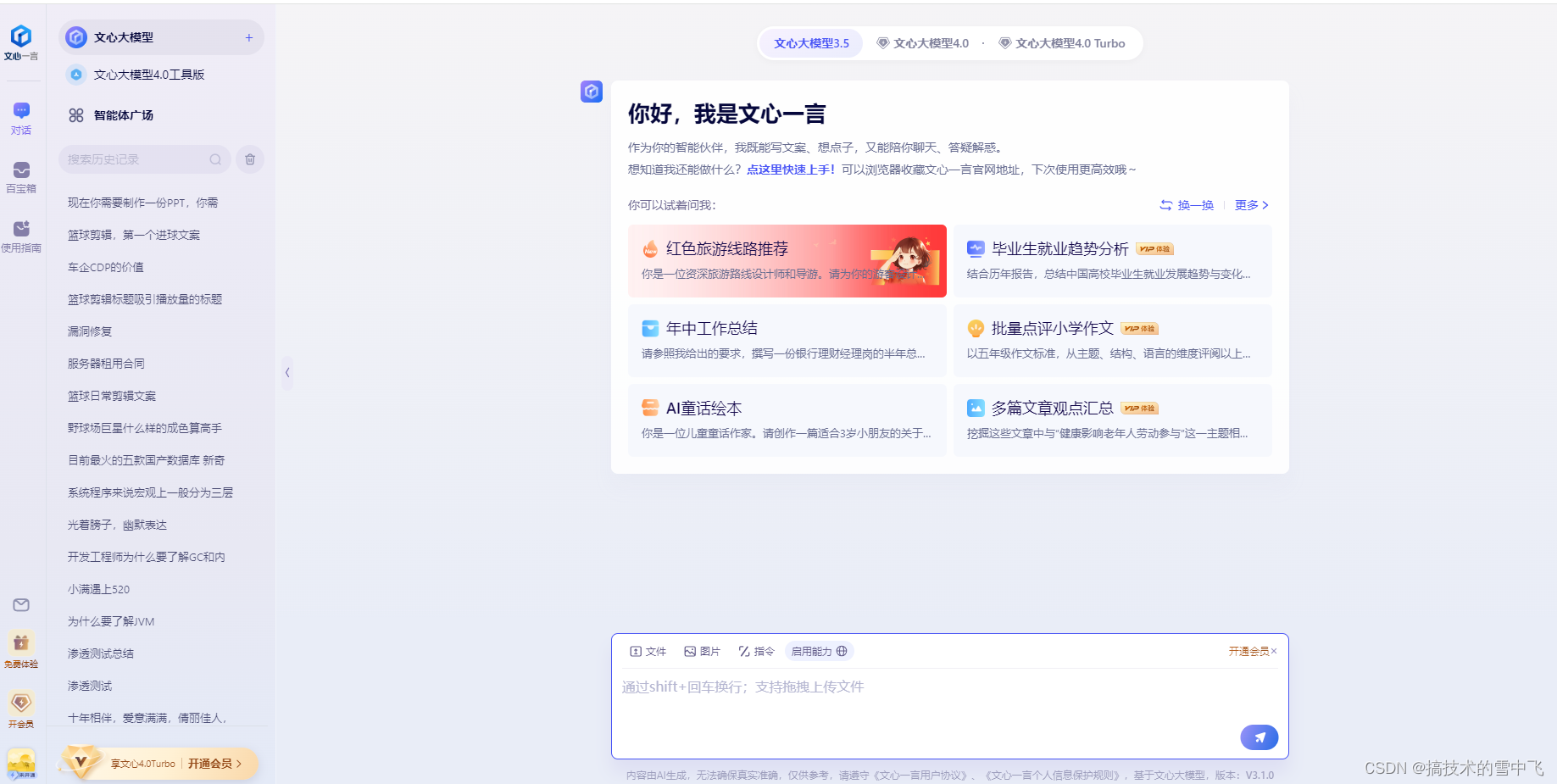Open the 红色旅游线路推荐 card
This screenshot has height=784, width=1557.
click(x=787, y=261)
